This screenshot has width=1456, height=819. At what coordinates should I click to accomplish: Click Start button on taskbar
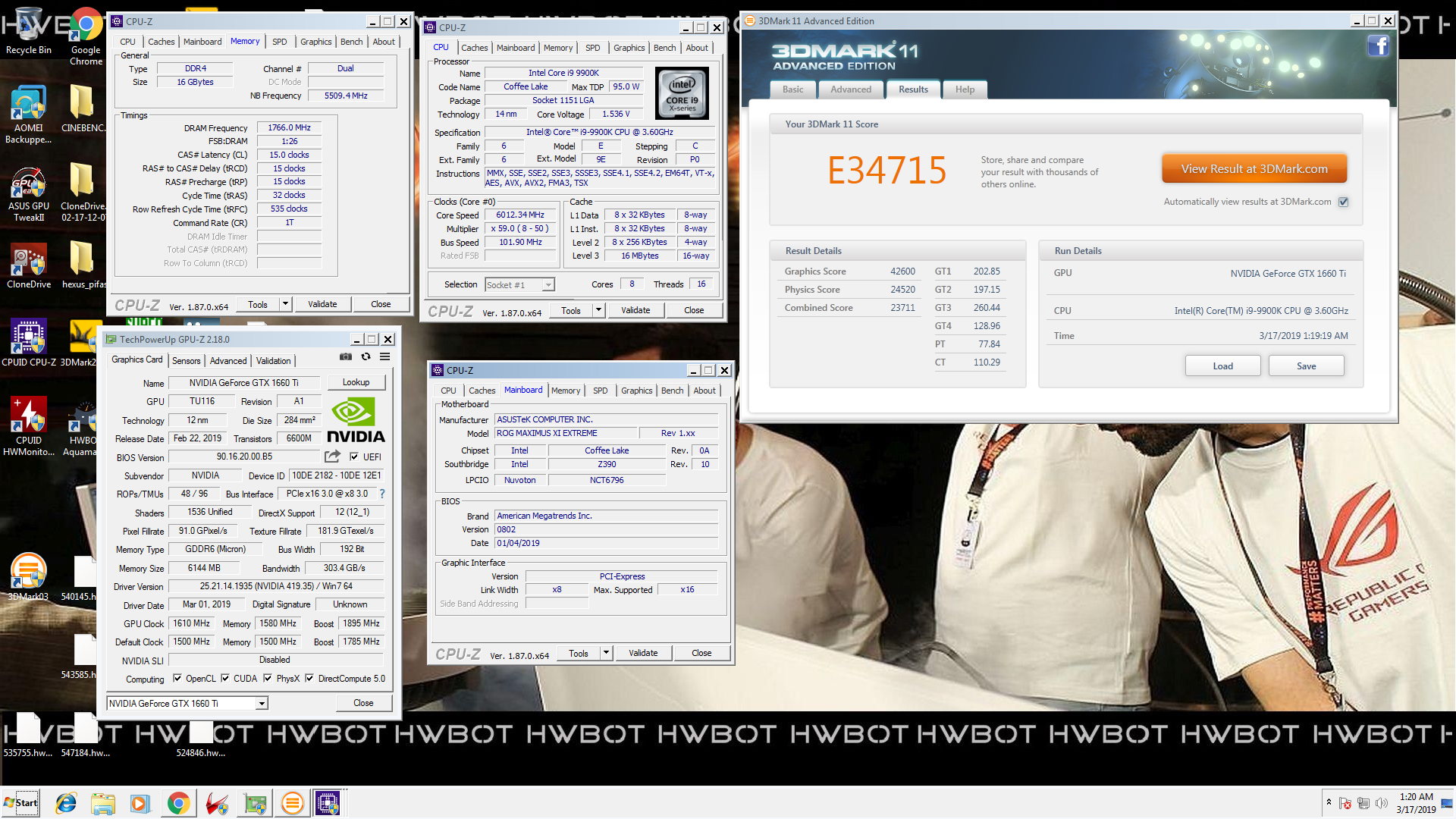point(20,803)
